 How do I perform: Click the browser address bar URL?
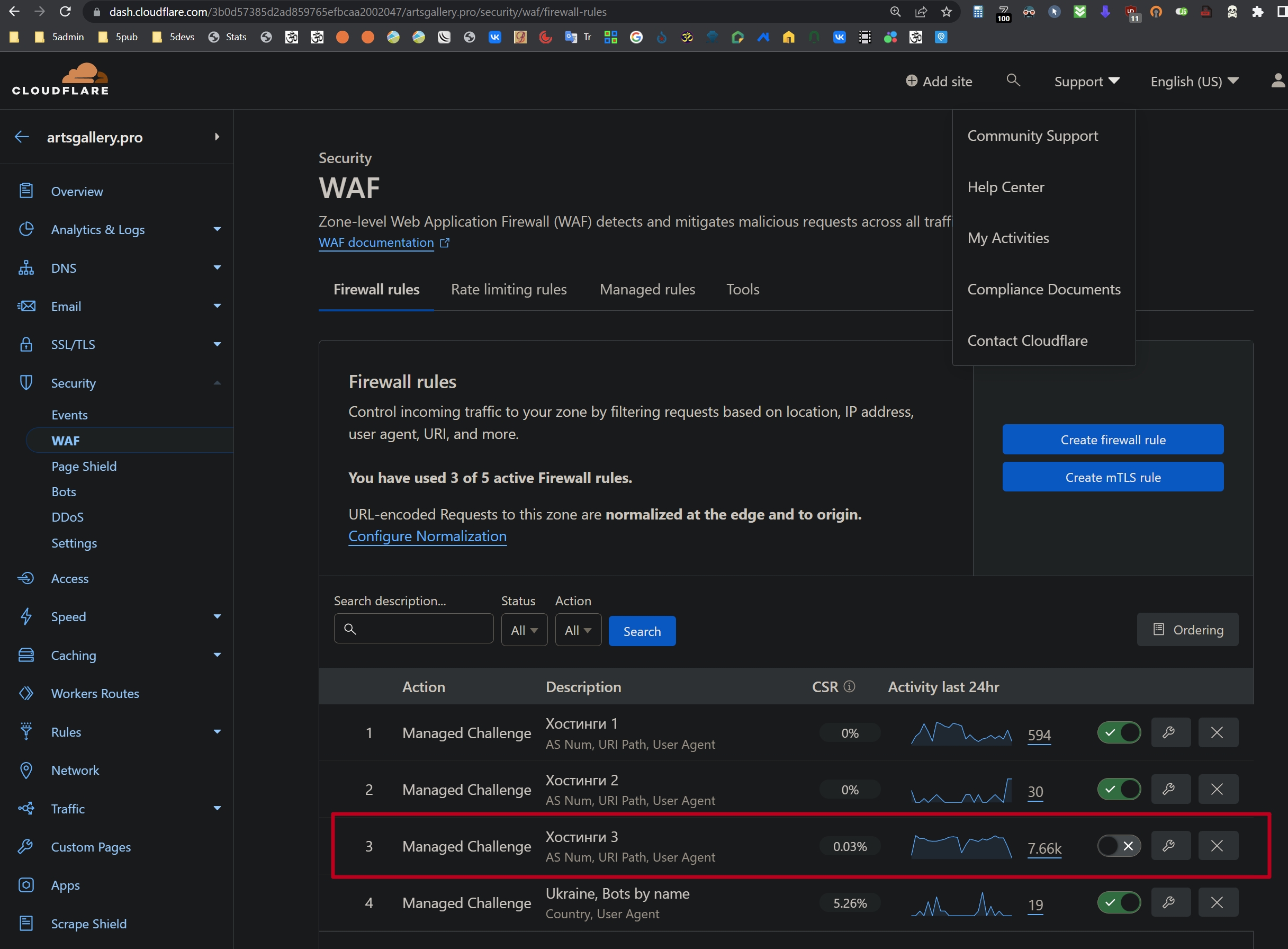358,12
